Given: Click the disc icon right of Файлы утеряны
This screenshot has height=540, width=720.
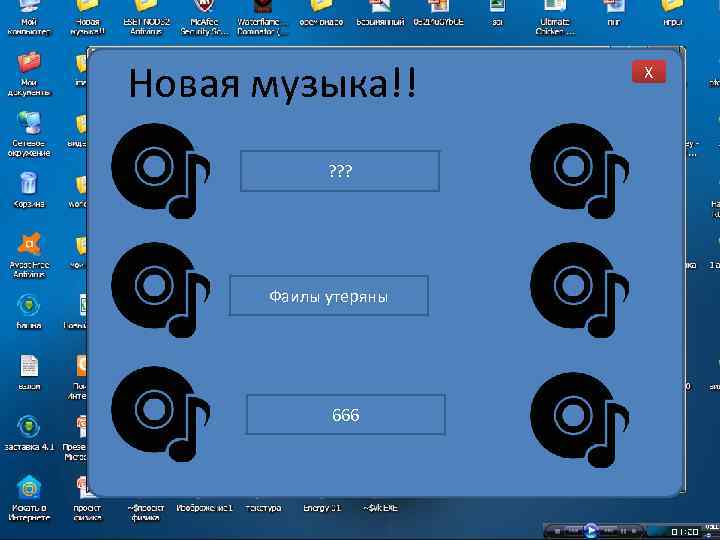Looking at the screenshot, I should [579, 290].
